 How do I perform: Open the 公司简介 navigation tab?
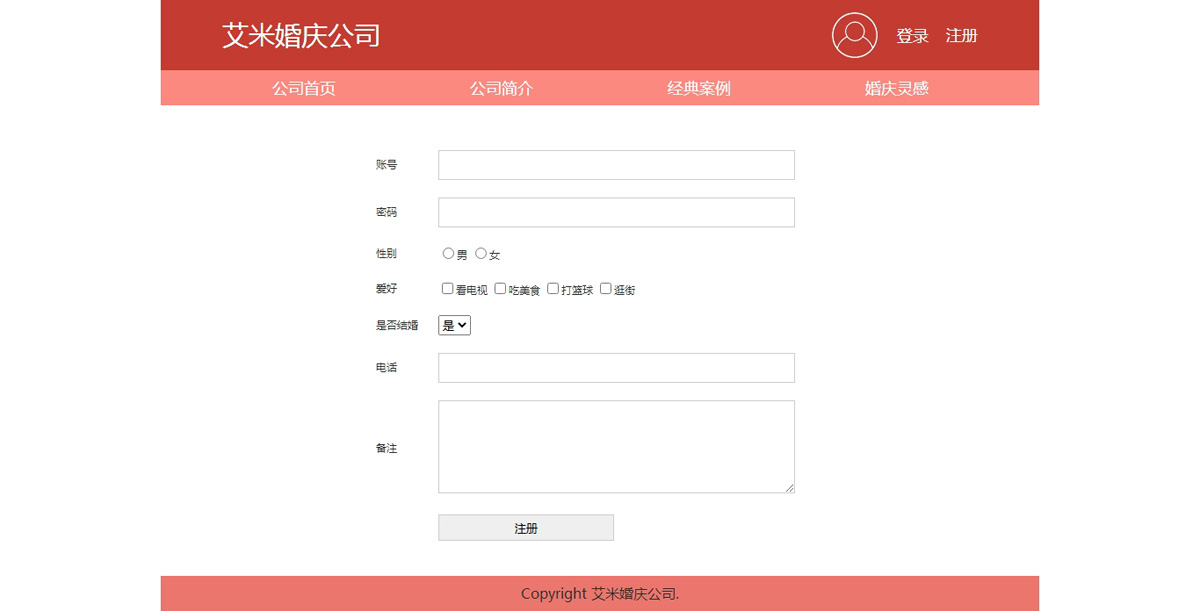(502, 88)
